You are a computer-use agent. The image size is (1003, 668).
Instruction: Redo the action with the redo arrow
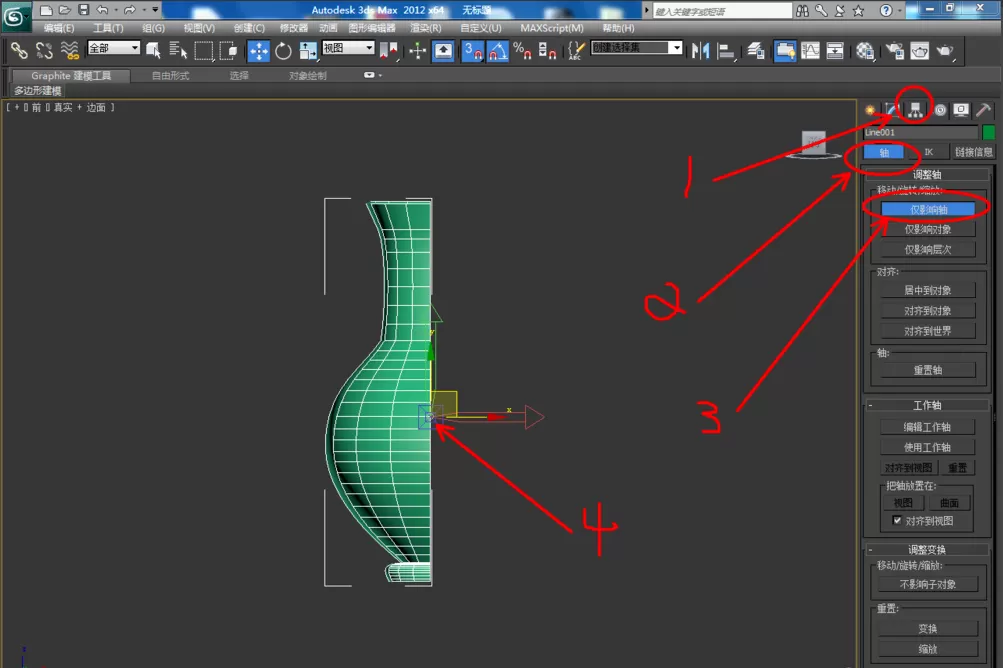pos(130,10)
